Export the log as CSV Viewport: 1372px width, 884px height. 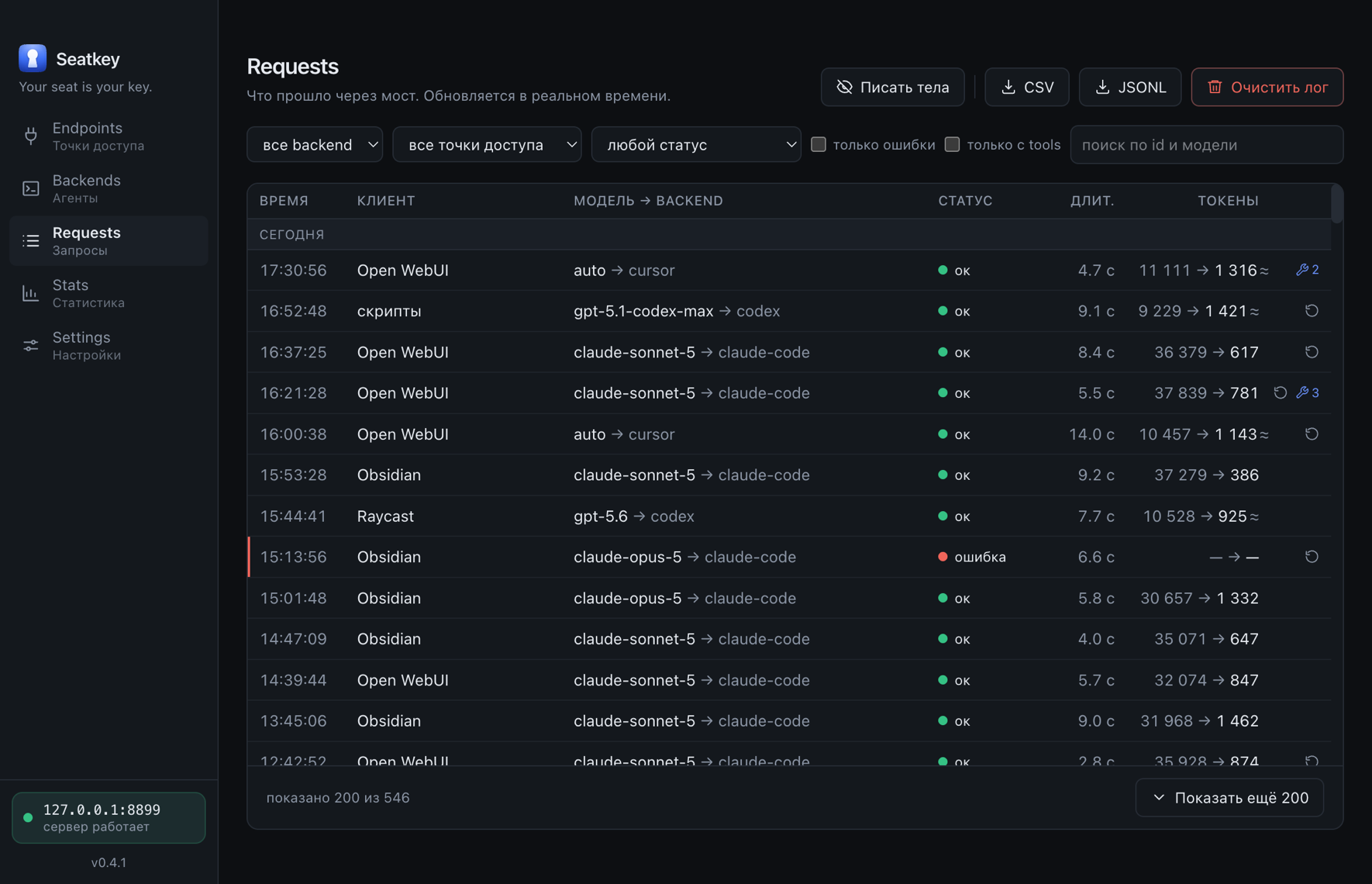(1027, 87)
